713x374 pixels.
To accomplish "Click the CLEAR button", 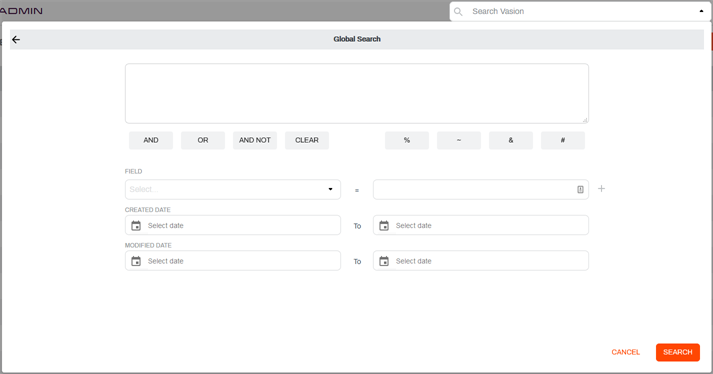I will (307, 140).
